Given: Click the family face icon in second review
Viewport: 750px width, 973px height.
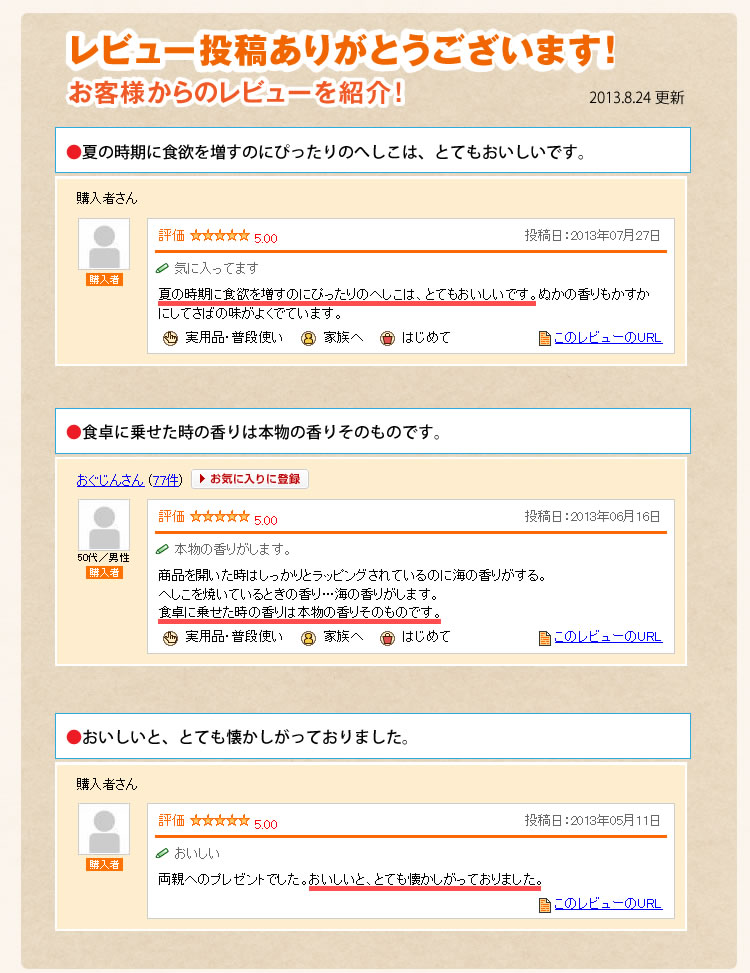Looking at the screenshot, I should pyautogui.click(x=308, y=638).
